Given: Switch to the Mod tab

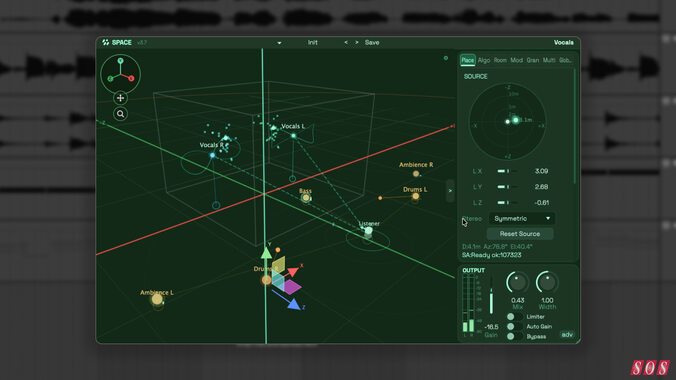Looking at the screenshot, I should point(516,60).
